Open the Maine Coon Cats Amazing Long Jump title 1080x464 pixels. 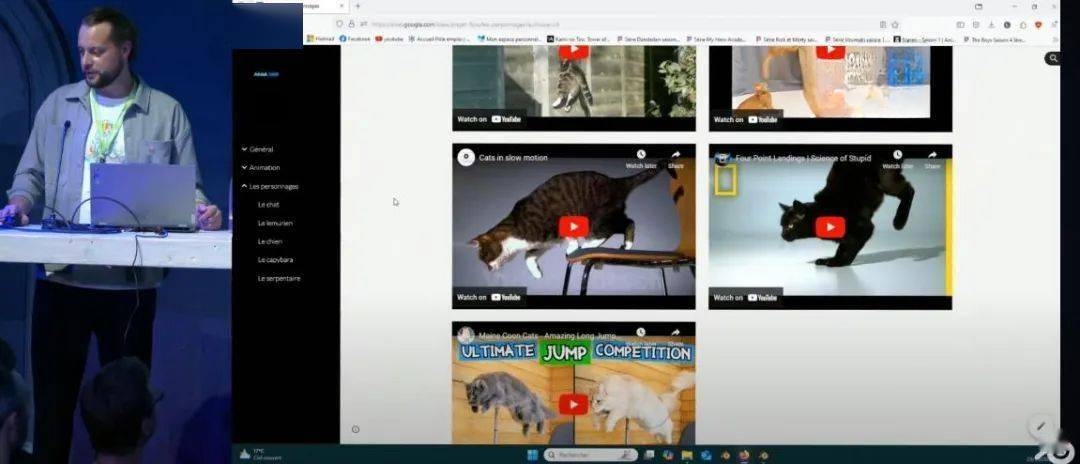pos(548,335)
